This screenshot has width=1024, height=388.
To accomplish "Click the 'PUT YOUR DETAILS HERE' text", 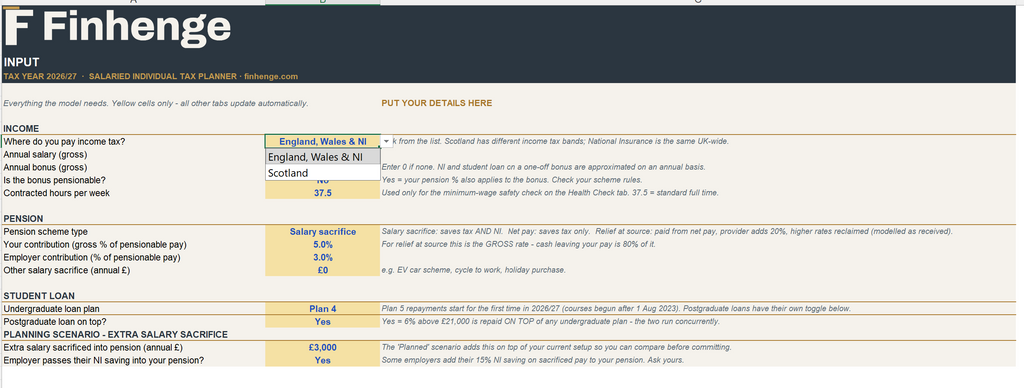I will 437,103.
